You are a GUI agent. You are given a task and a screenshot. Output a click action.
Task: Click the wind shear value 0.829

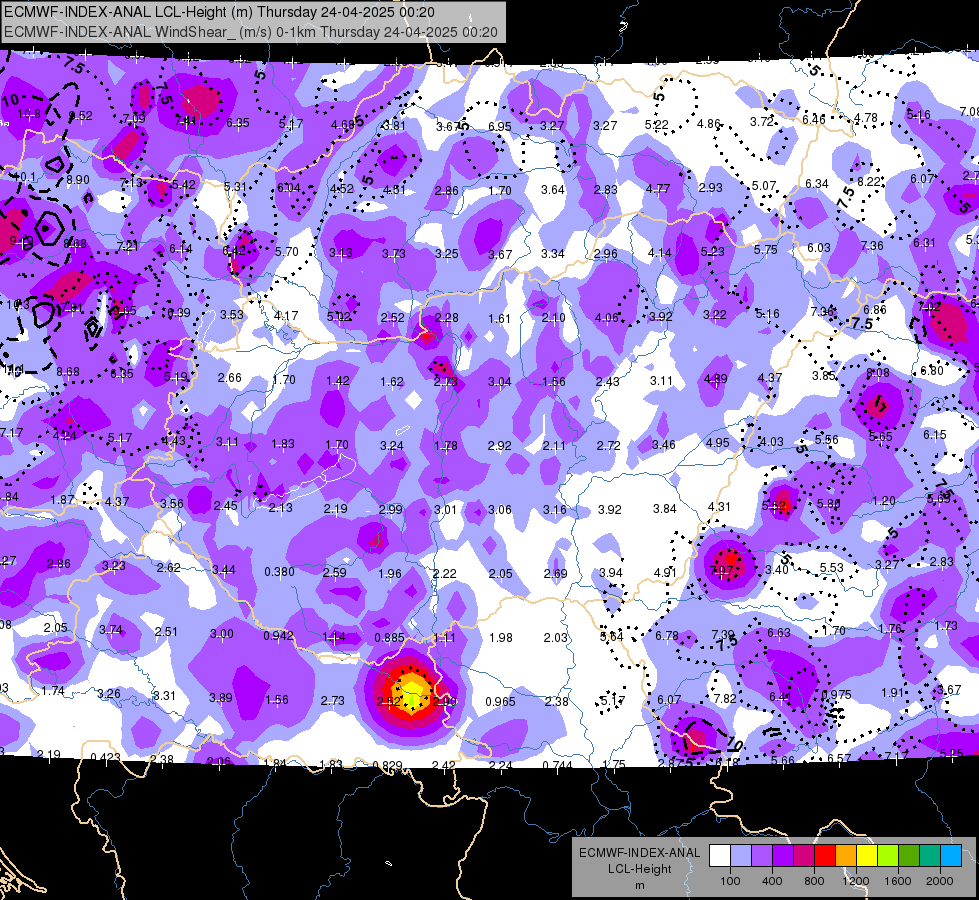coord(387,765)
